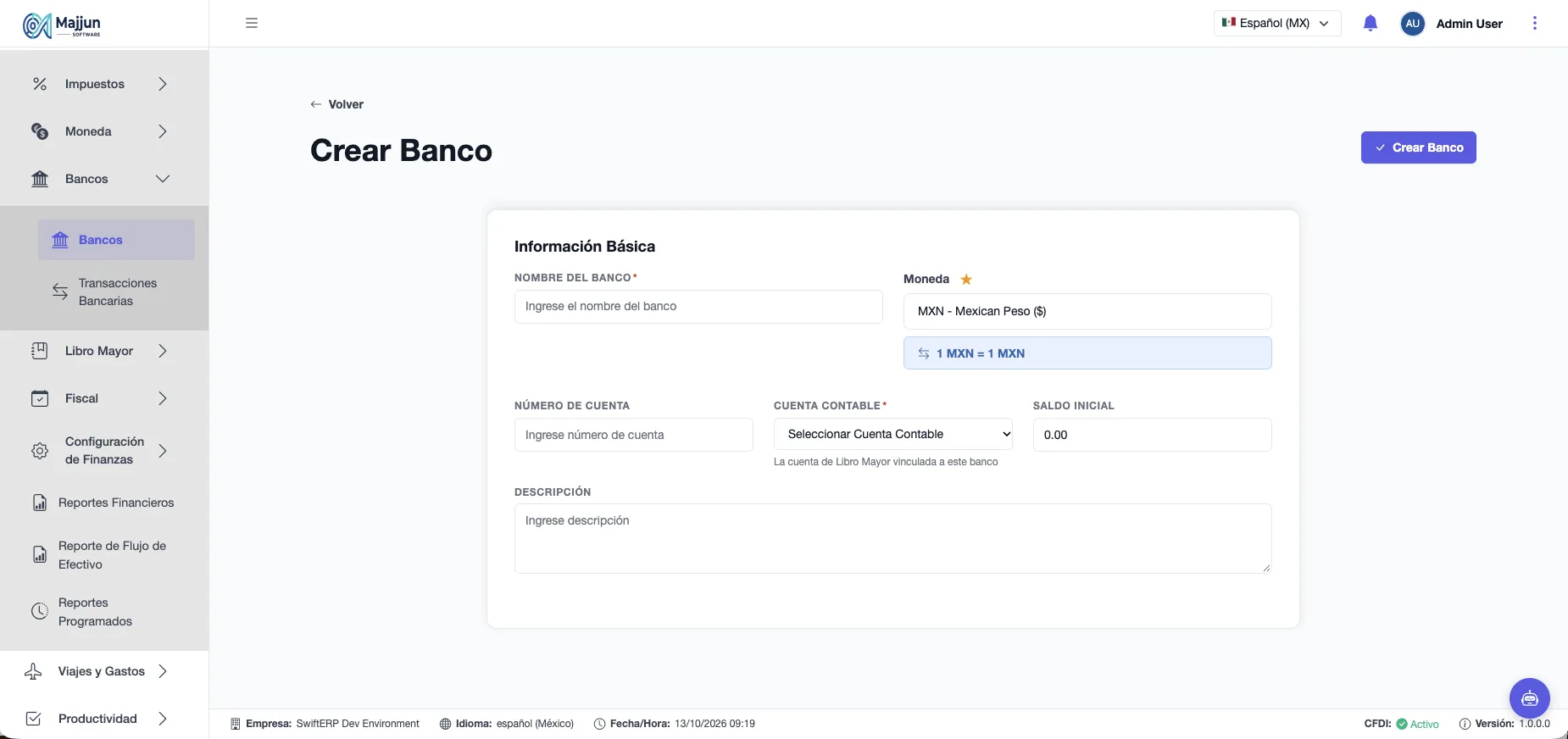Click the 1 MXN = 1 MXN rate box
1568x739 pixels.
(1087, 353)
